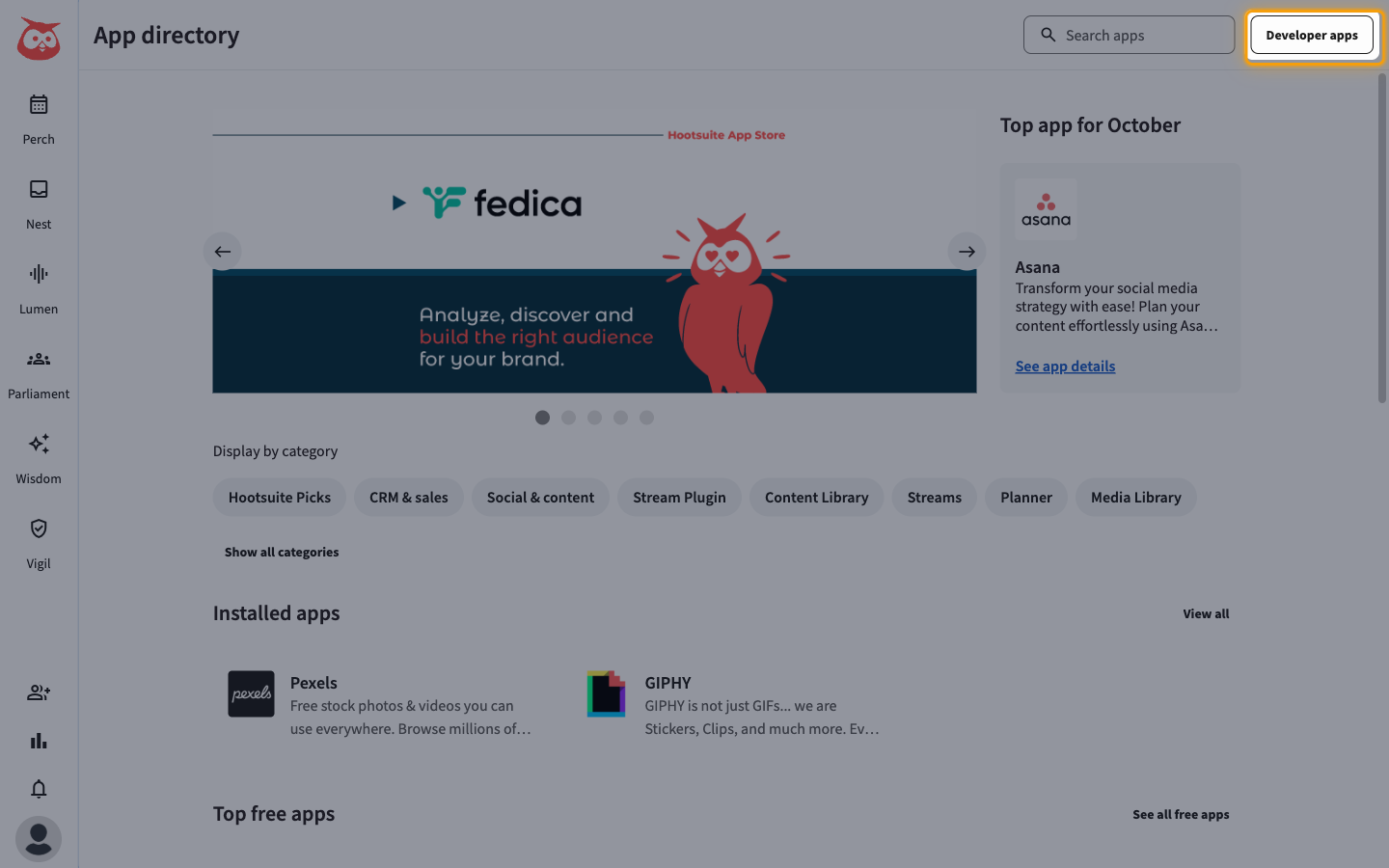
Task: Filter by Social & content category
Action: (540, 498)
